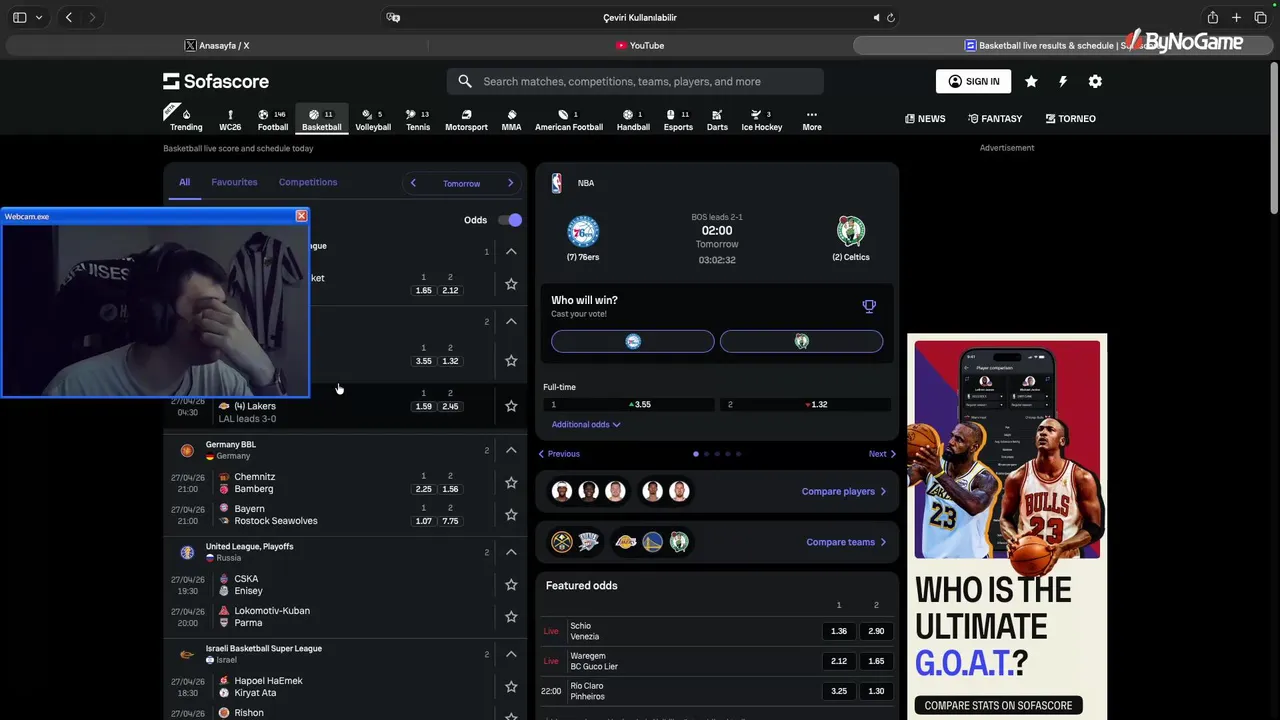Vote for Celtics to win
1280x720 pixels.
(801, 342)
